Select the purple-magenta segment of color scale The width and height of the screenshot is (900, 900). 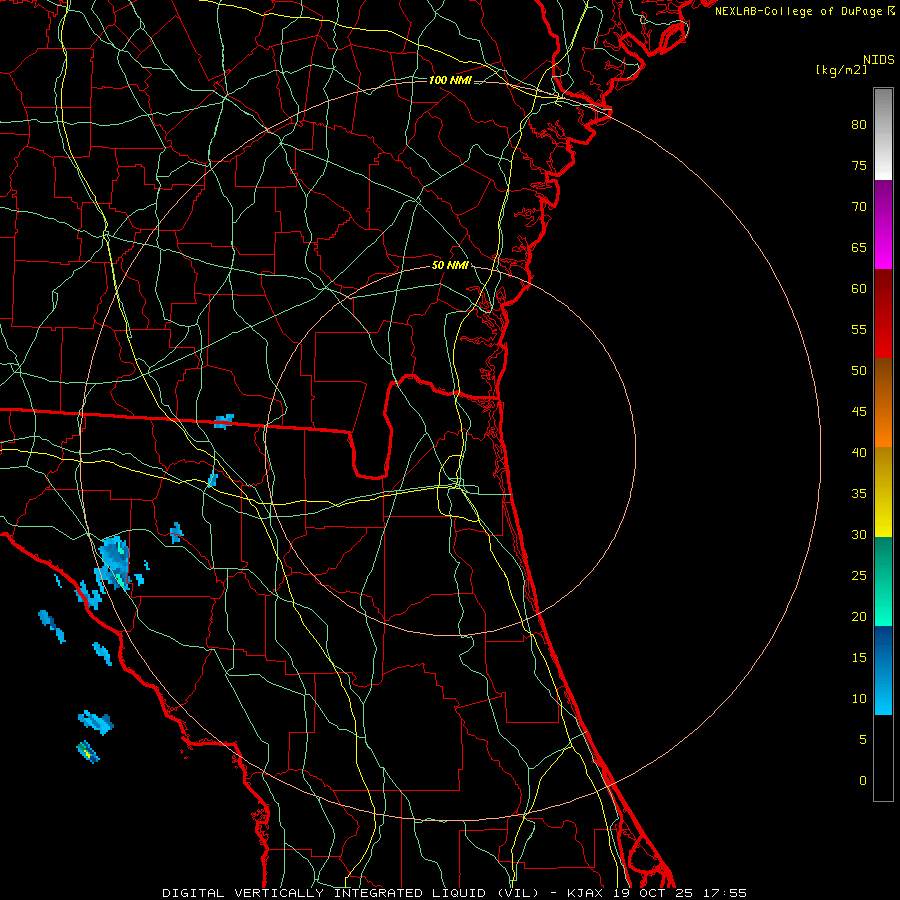(883, 224)
